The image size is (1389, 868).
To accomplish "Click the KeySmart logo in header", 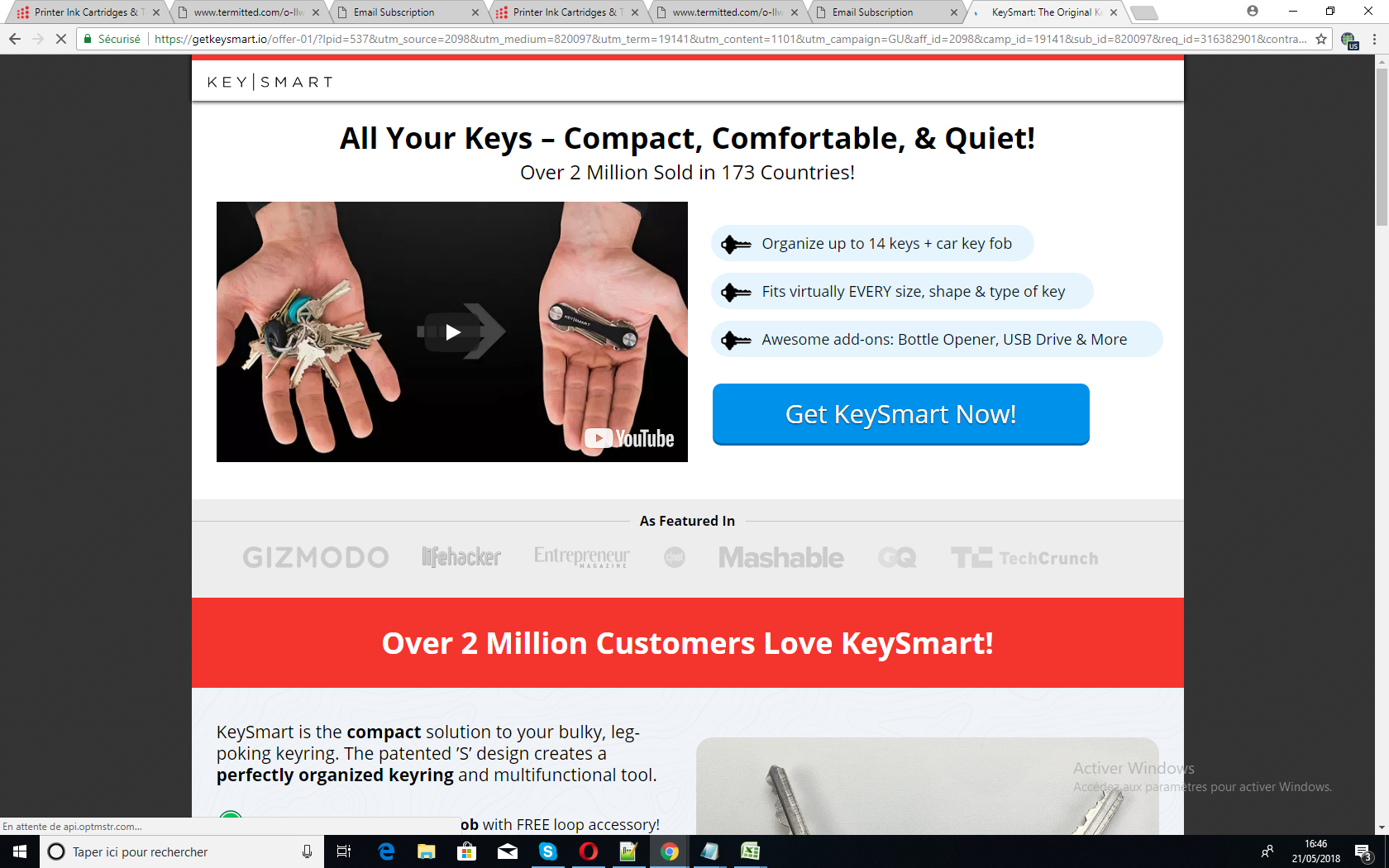I will [x=270, y=82].
